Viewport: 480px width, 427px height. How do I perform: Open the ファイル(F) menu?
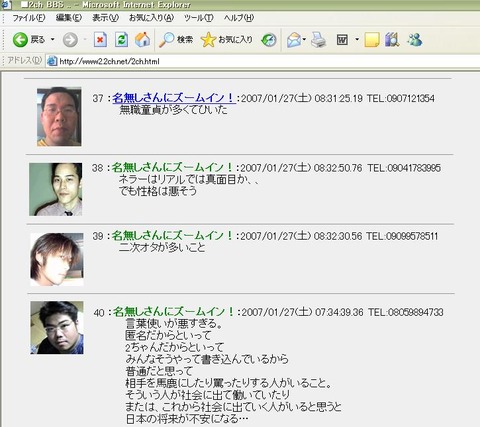(29, 18)
